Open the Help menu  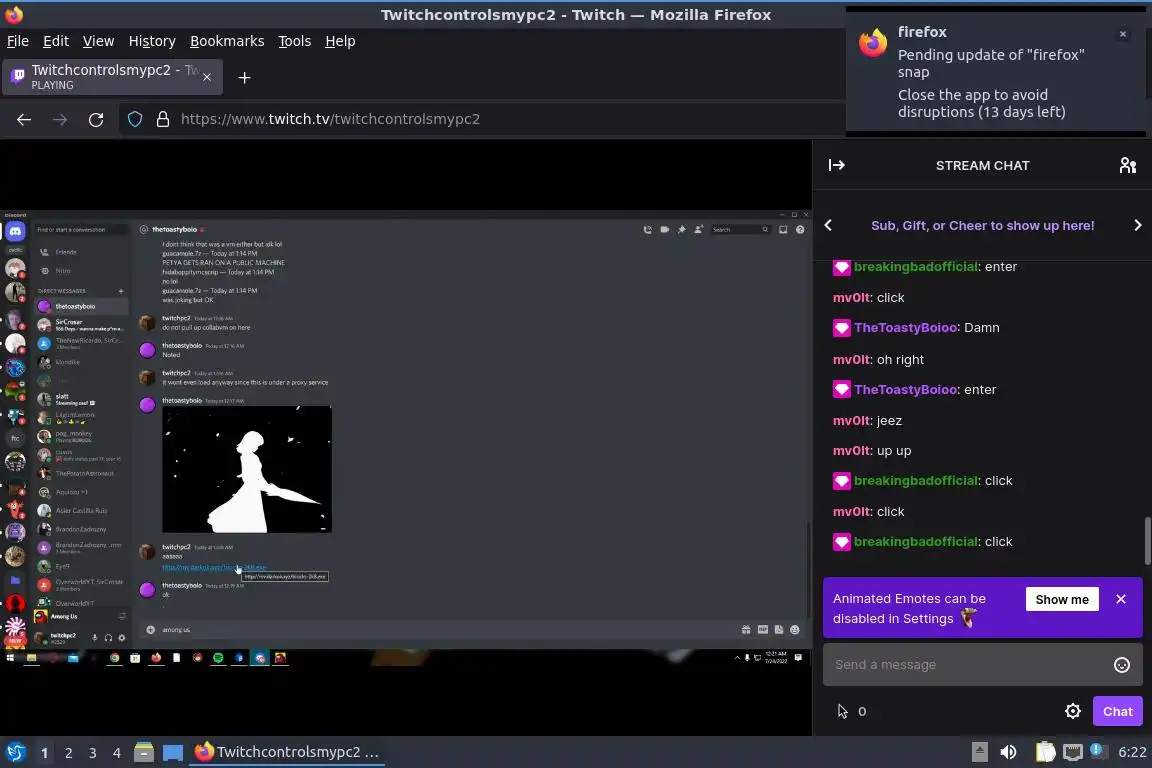tap(340, 41)
